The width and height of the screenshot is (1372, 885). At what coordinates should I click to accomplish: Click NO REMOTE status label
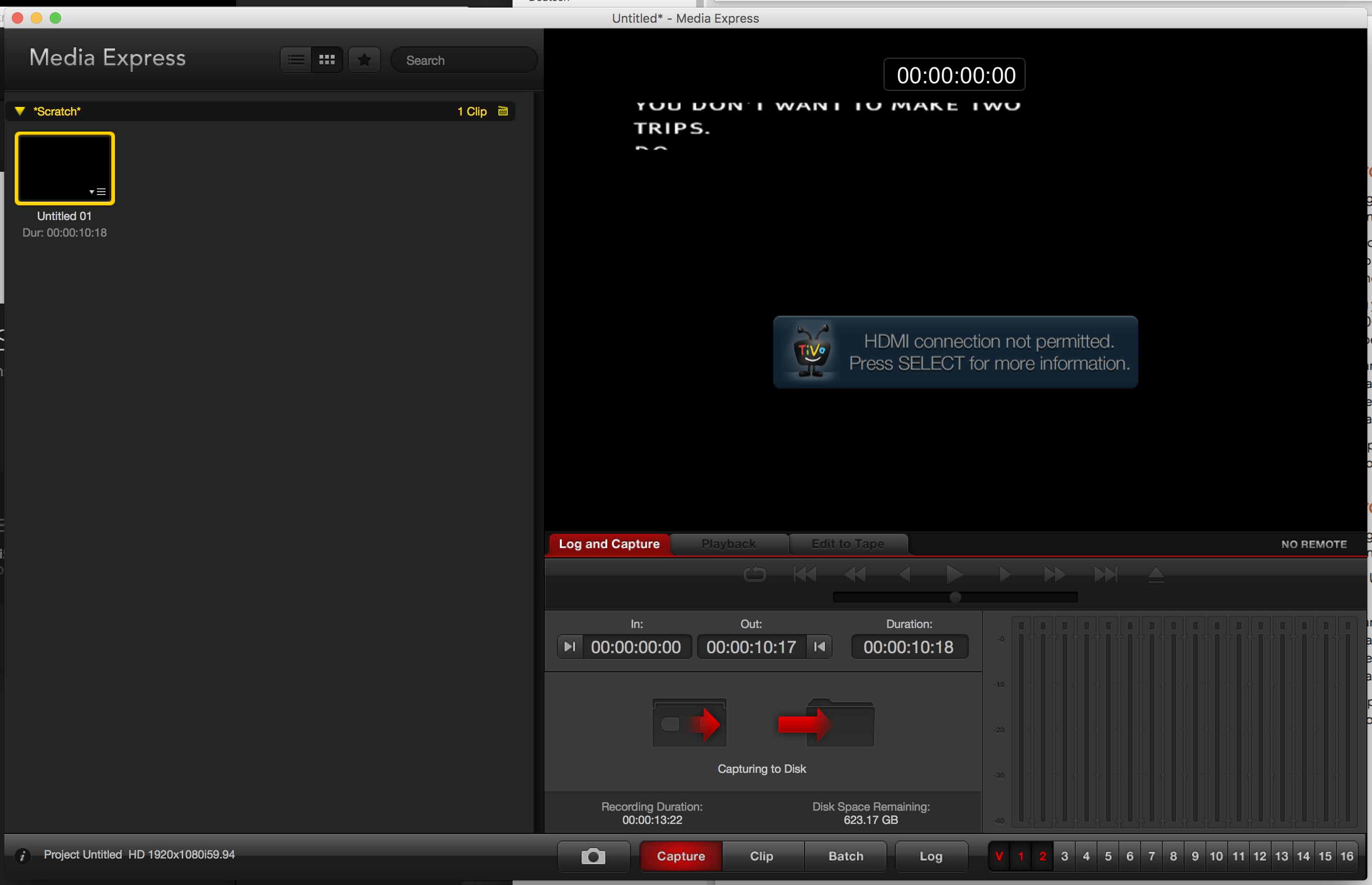tap(1314, 544)
